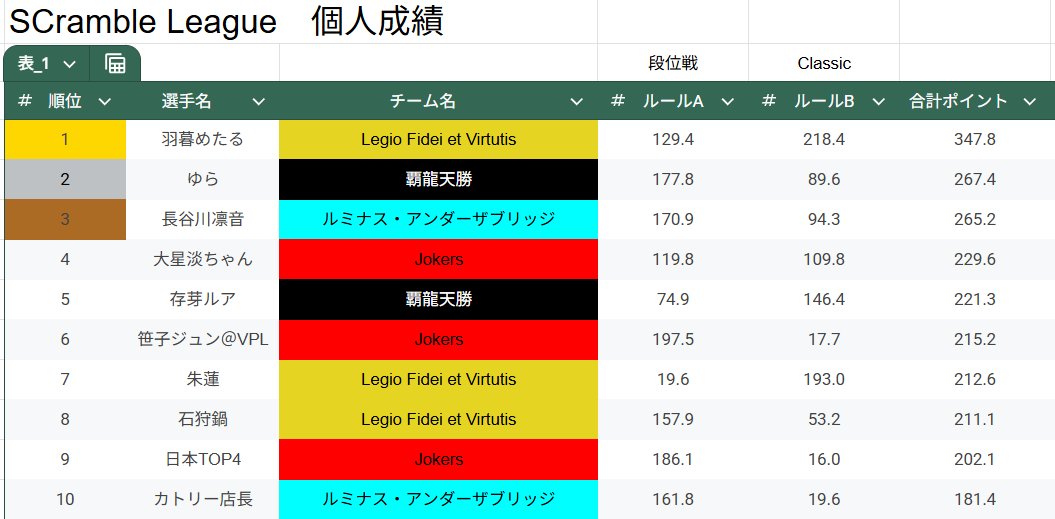Screen dimensions: 1055x519
Task: Select ルールB value 218.4
Action: [824, 139]
